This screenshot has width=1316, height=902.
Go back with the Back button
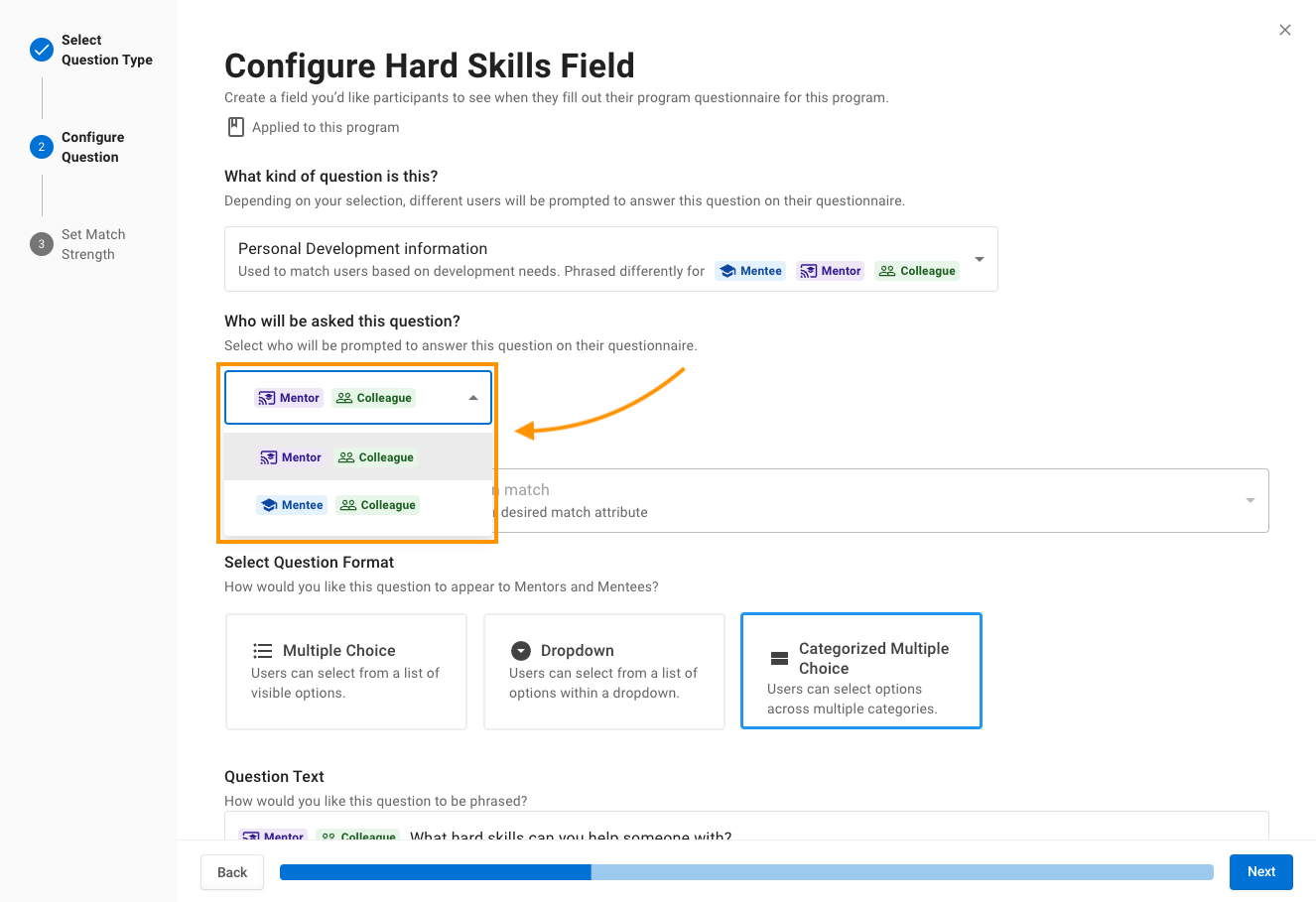tap(232, 872)
